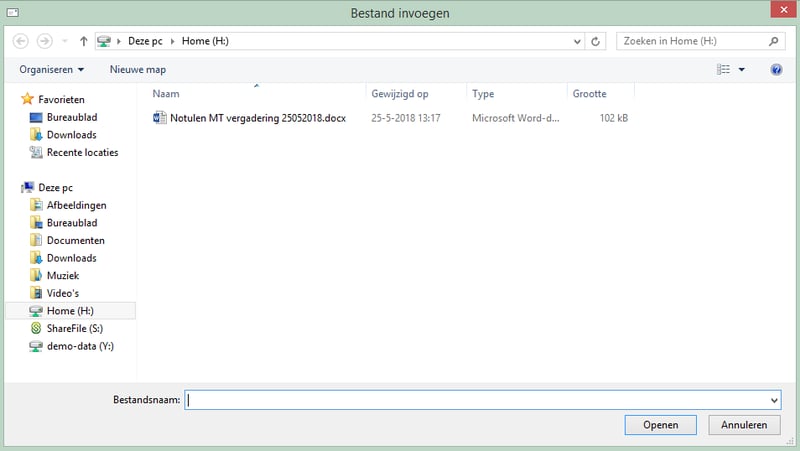The image size is (800, 451).
Task: Expand the breadcrumb arrow after 'Deze pc'
Action: tap(172, 41)
